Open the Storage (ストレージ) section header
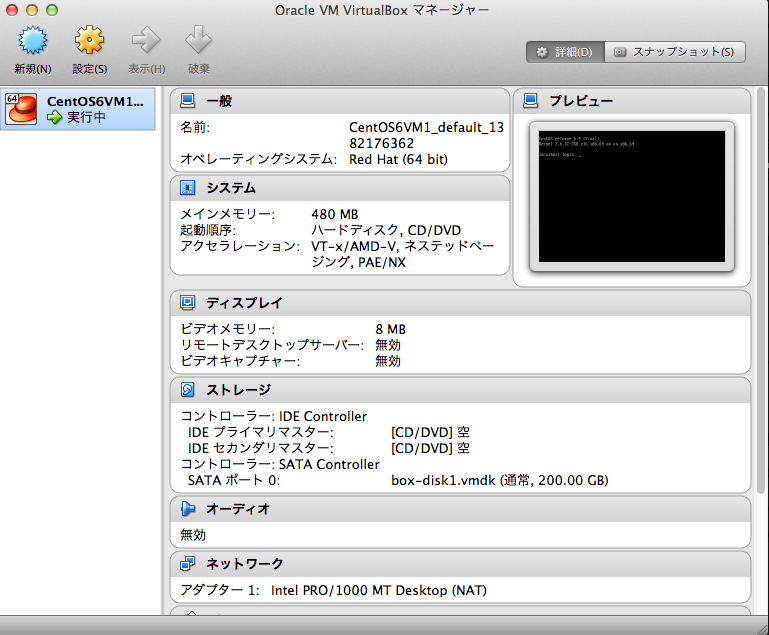769x635 pixels. [x=460, y=390]
